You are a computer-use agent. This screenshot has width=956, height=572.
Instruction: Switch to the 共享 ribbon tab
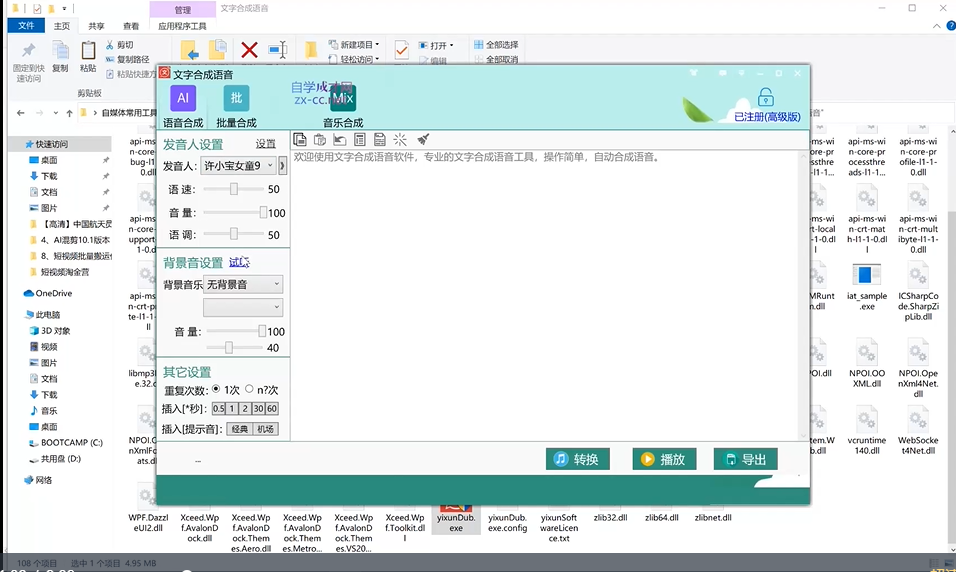pyautogui.click(x=96, y=26)
